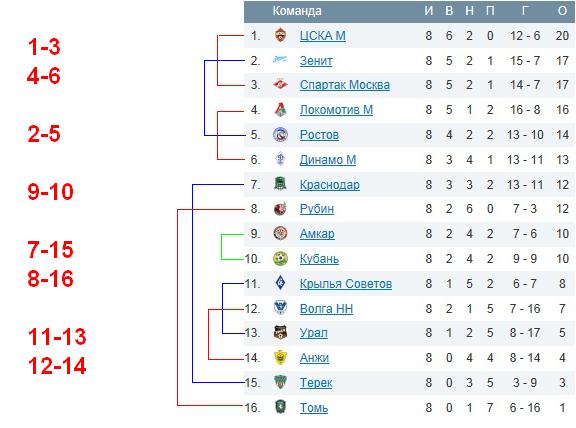Open the Урал team link
Image resolution: width=576 pixels, height=428 pixels.
(314, 333)
